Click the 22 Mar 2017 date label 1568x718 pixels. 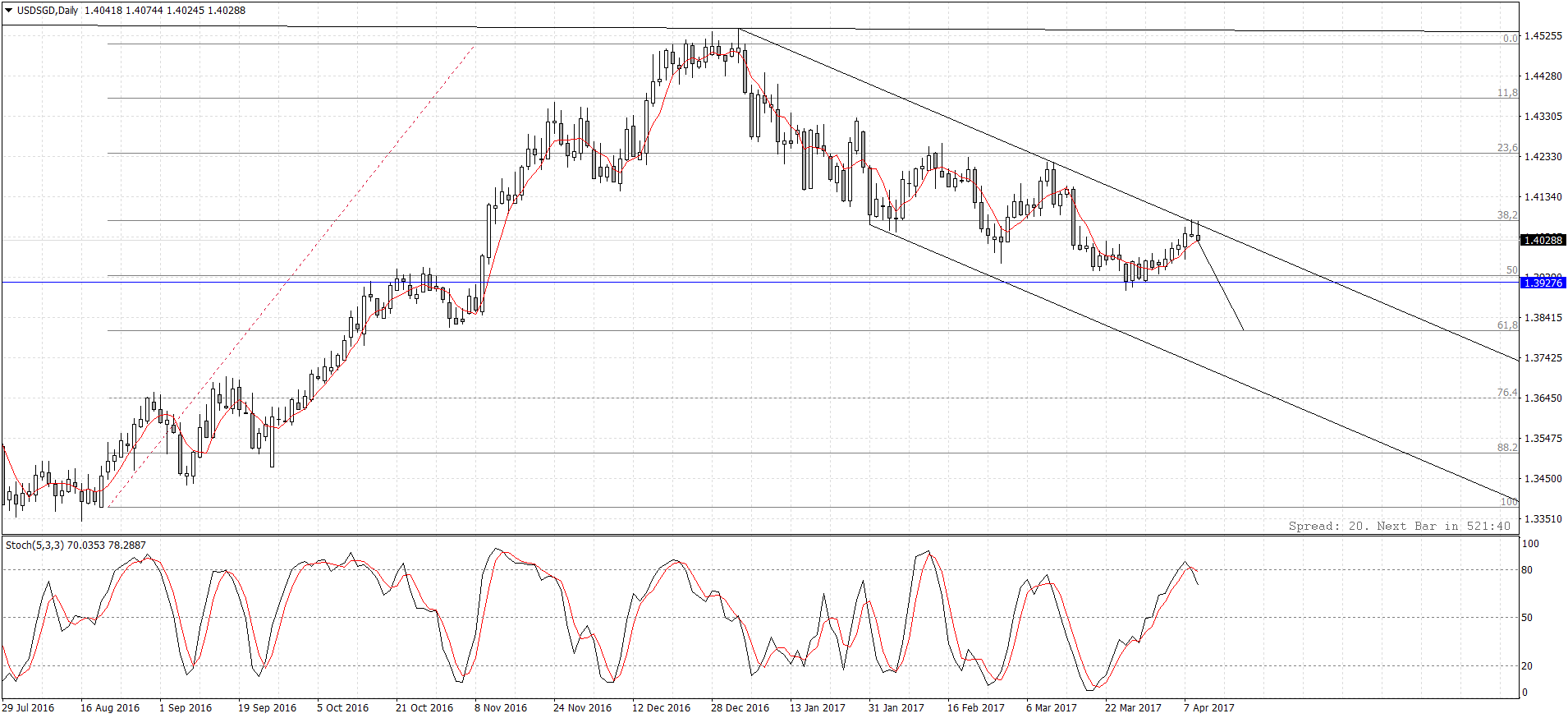click(1133, 708)
